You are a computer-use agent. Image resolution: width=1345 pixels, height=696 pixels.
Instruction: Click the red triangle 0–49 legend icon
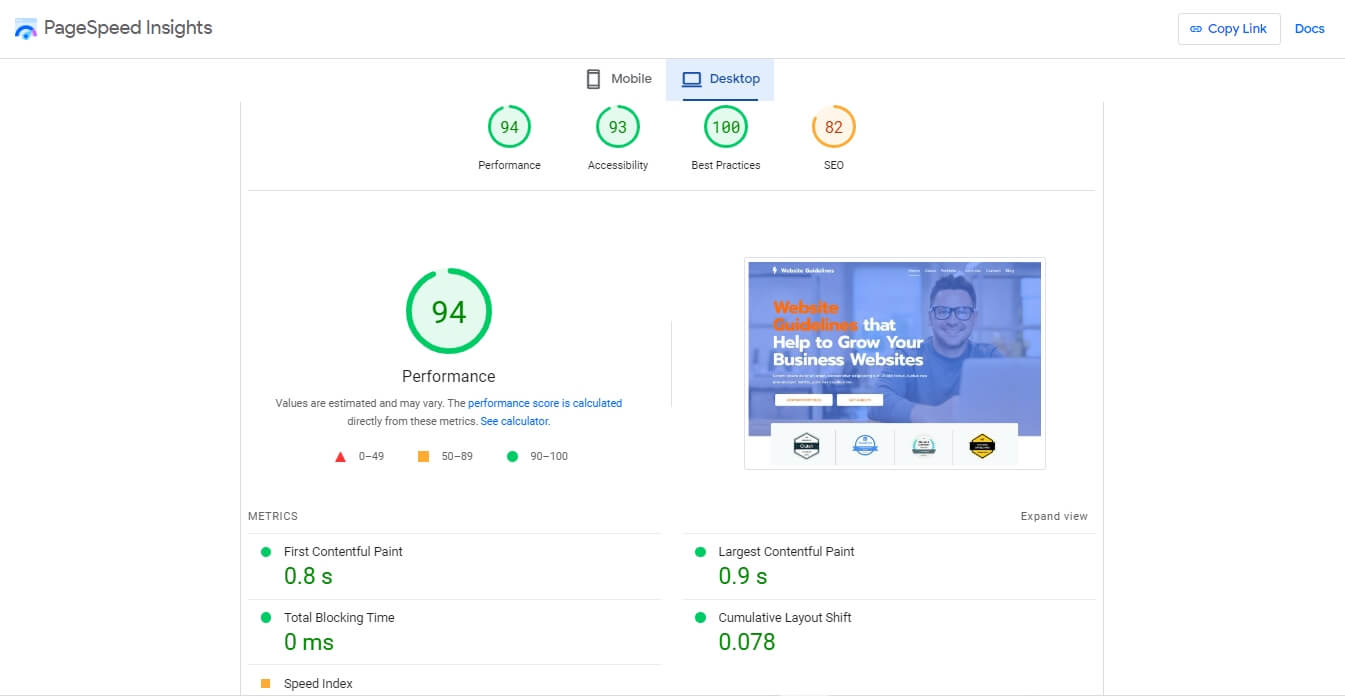340,457
